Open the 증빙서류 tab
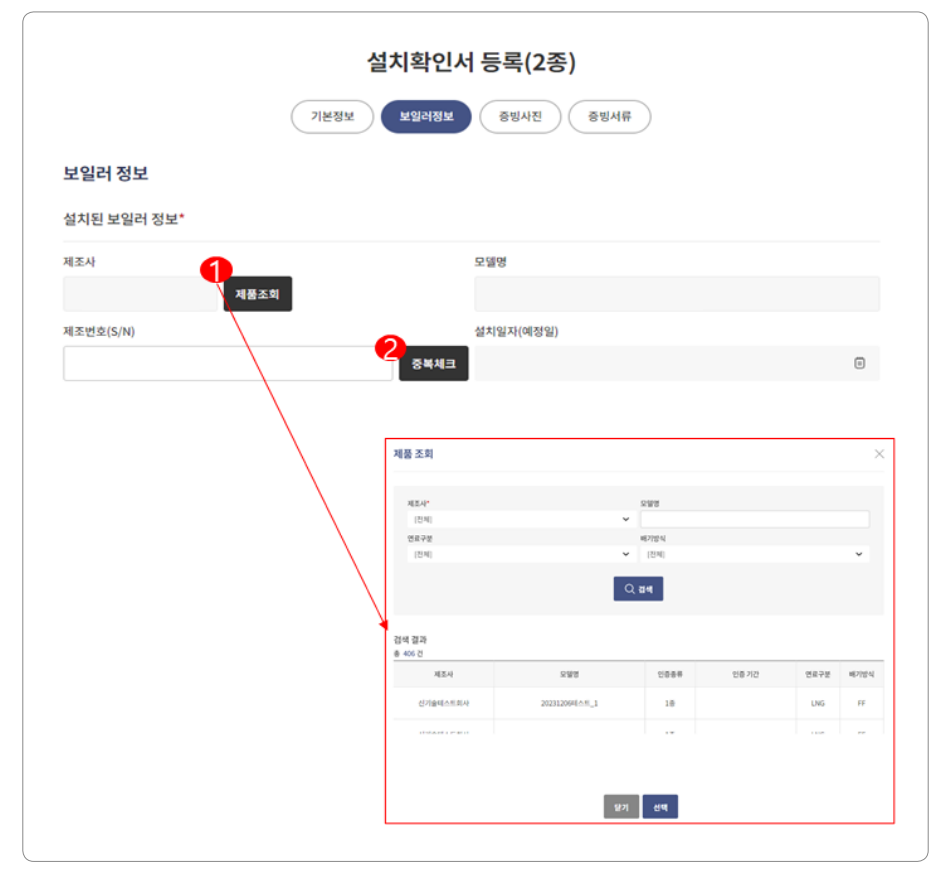Image resolution: width=944 pixels, height=876 pixels. coord(610,116)
